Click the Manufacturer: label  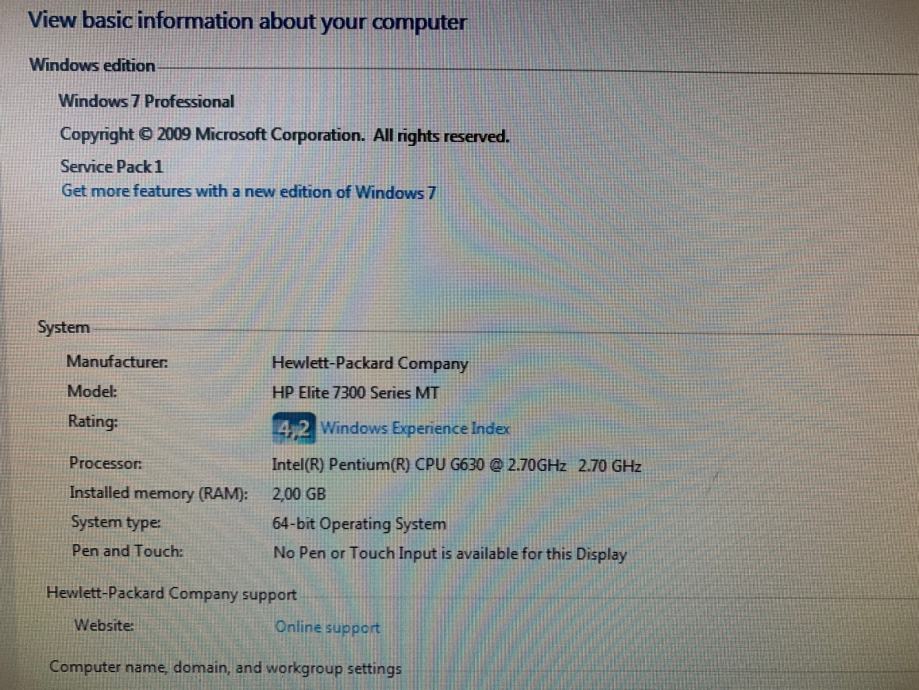click(x=117, y=362)
